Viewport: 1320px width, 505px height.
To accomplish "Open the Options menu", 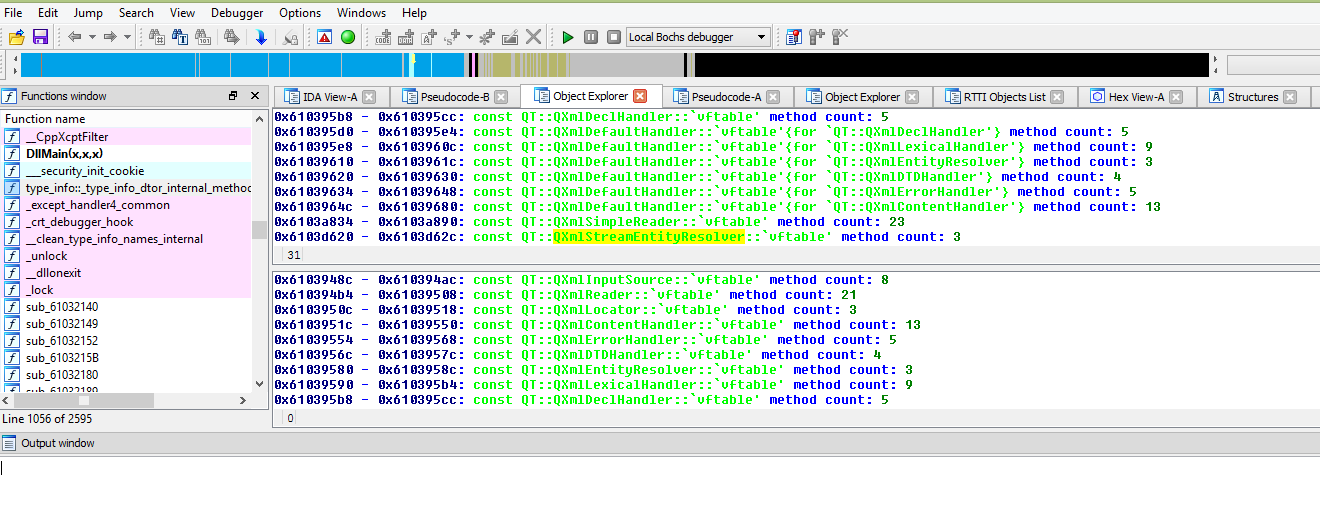I will [300, 13].
